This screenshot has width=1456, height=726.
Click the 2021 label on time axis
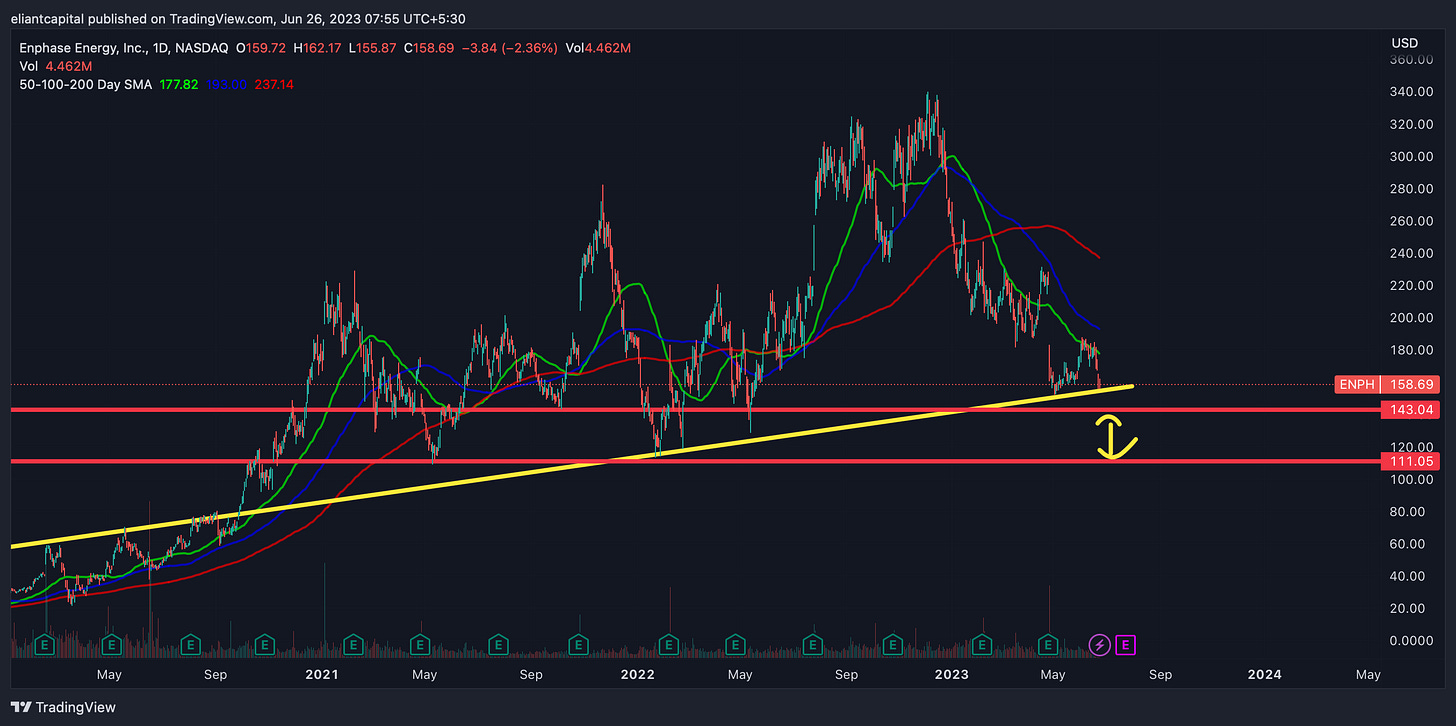coord(321,675)
